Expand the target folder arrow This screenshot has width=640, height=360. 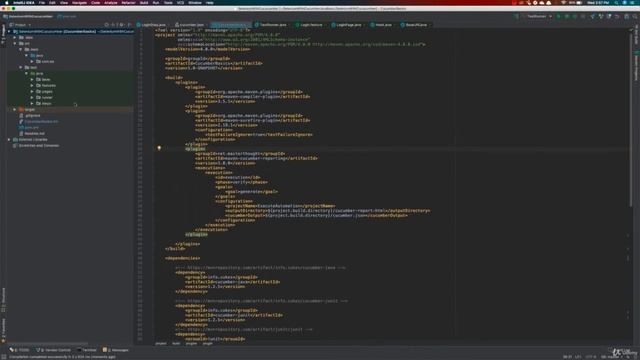point(15,109)
